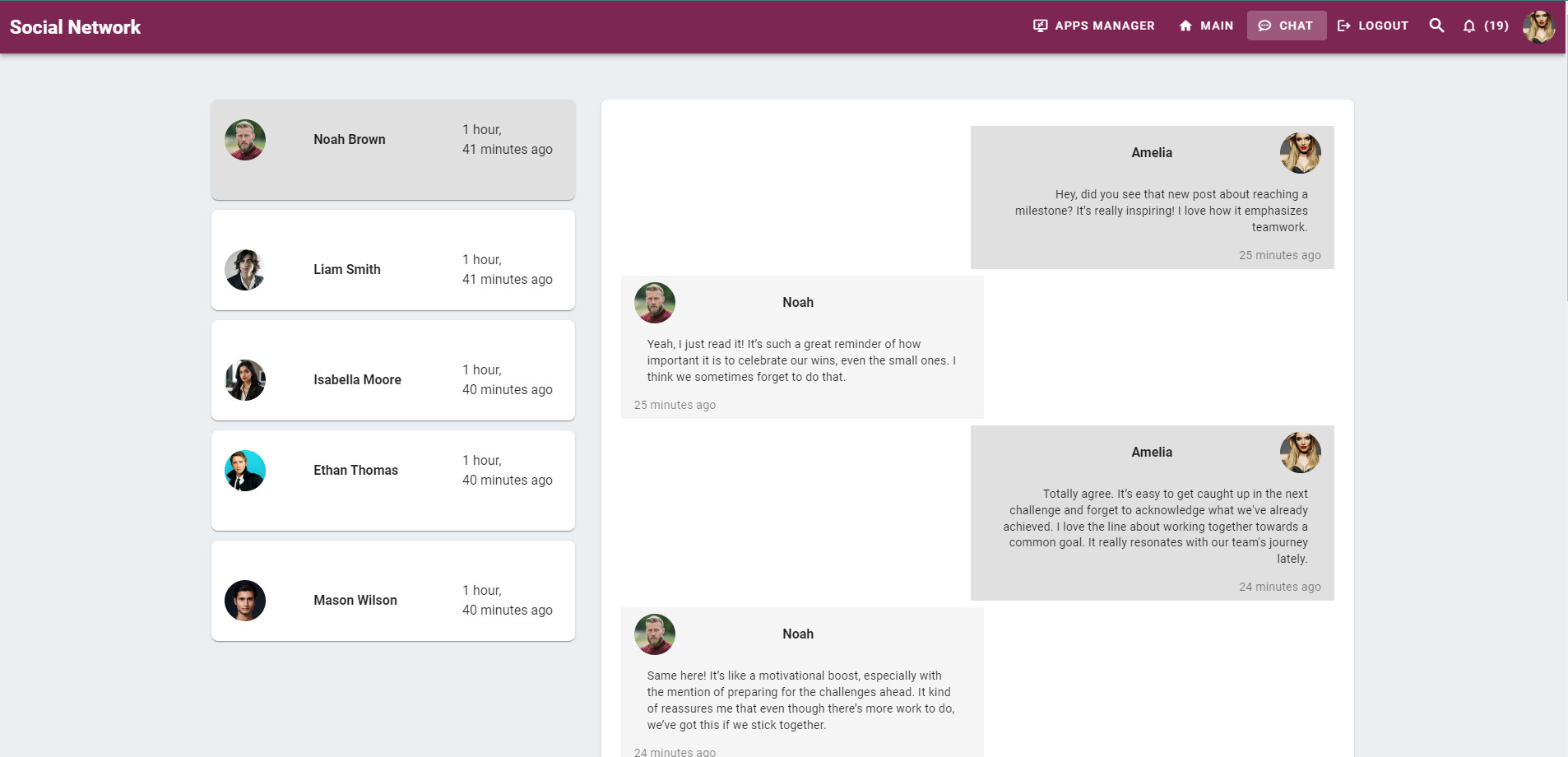Select Amelia's name on her second message
The image size is (1568, 757).
(x=1152, y=452)
